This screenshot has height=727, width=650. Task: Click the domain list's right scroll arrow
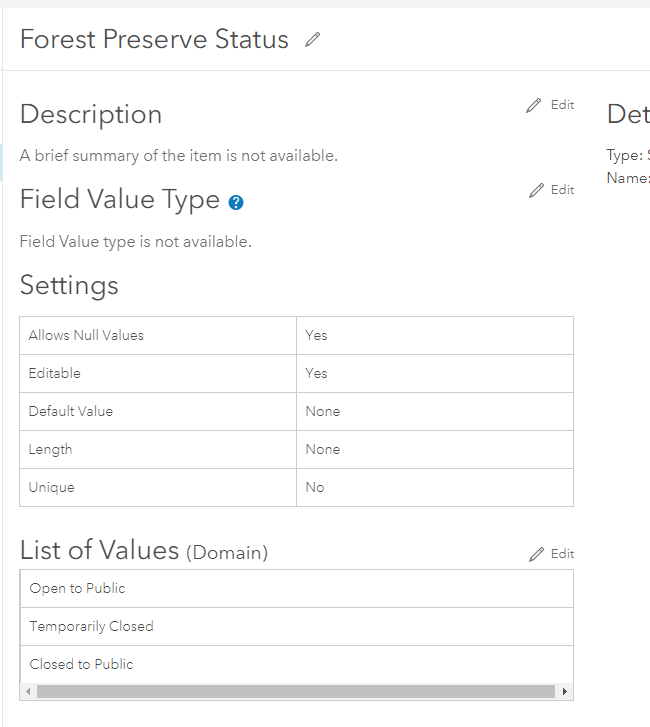565,691
